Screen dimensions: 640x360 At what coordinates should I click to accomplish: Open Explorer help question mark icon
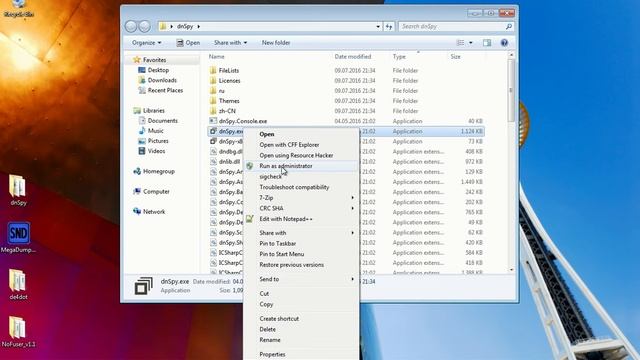(x=504, y=42)
